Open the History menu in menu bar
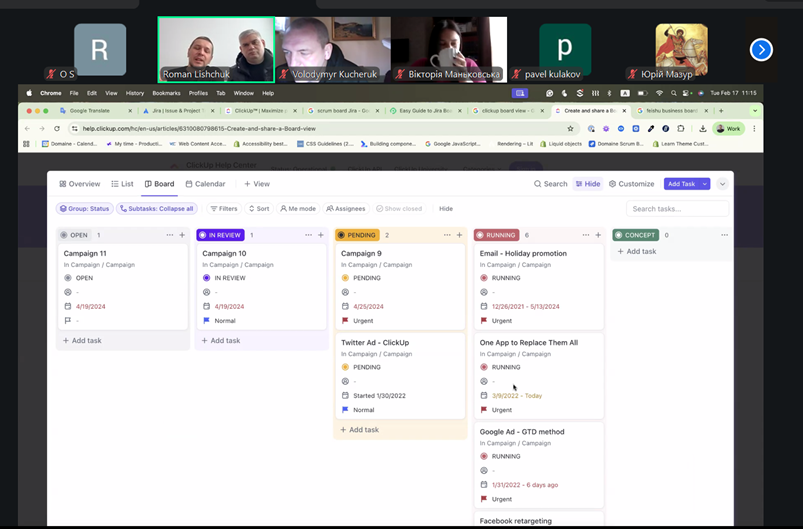This screenshot has height=529, width=803. click(x=135, y=93)
